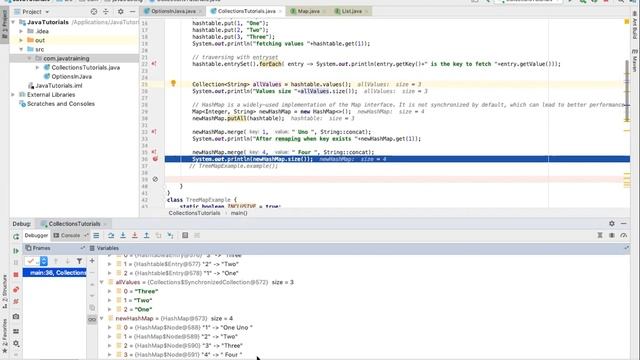Expand the .idea folder
The width and height of the screenshot is (640, 360).
tap(21, 31)
